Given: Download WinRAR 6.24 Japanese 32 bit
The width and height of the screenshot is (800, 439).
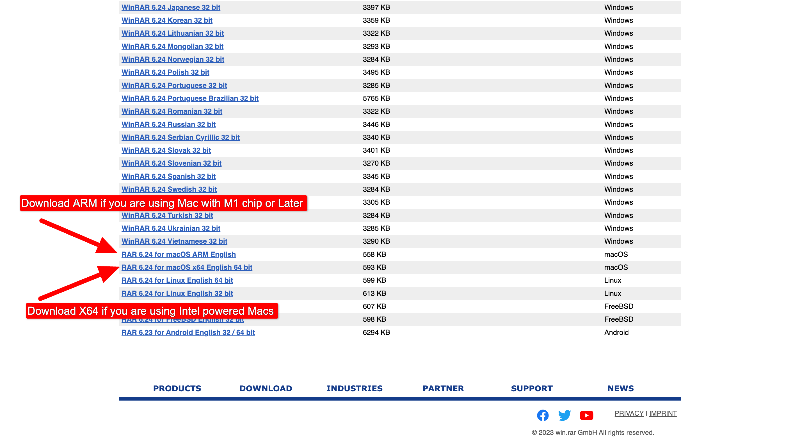Looking at the screenshot, I should [x=171, y=8].
